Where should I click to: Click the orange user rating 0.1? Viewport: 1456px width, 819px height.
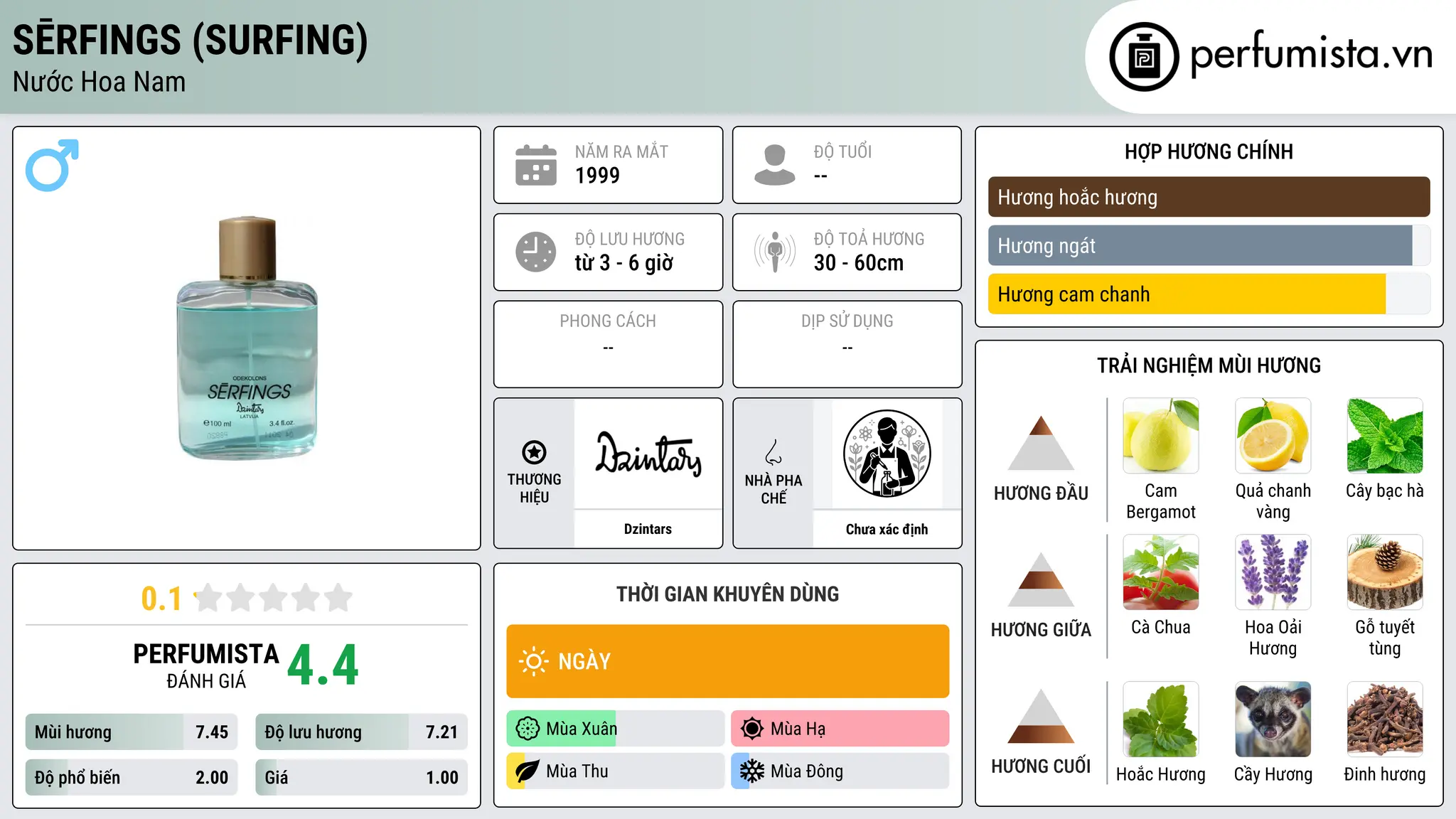[x=161, y=599]
